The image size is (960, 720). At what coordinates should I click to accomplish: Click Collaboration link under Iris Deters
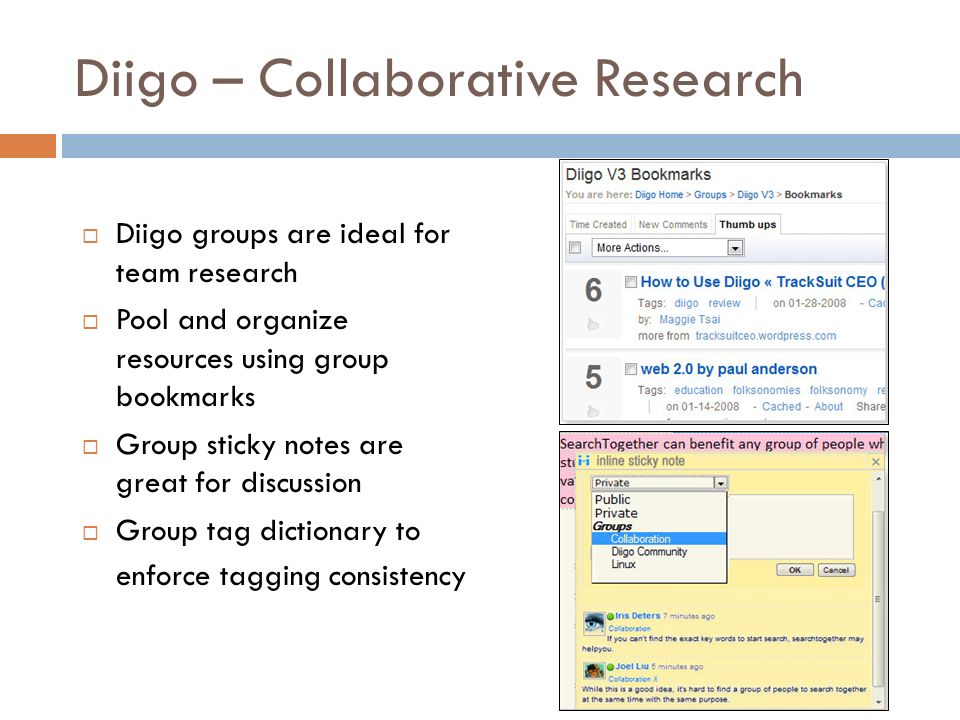tap(629, 629)
